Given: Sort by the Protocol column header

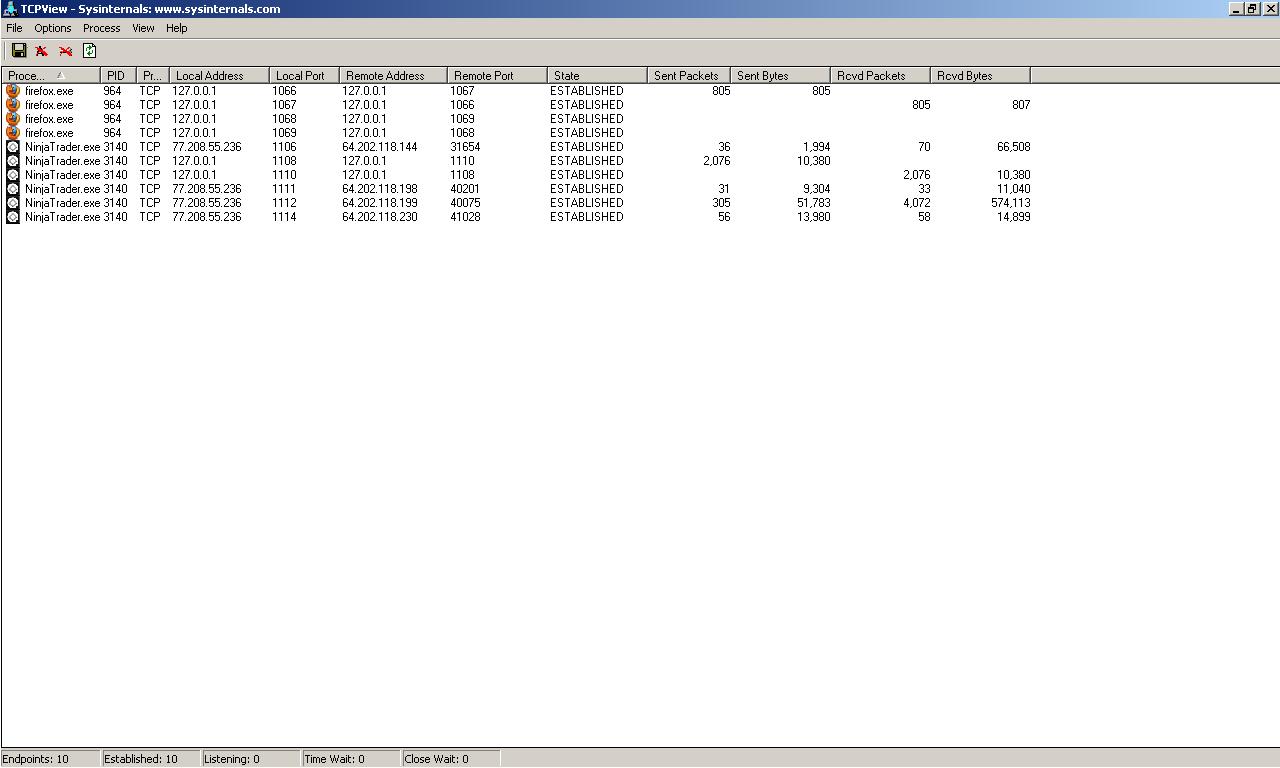Looking at the screenshot, I should 152,76.
